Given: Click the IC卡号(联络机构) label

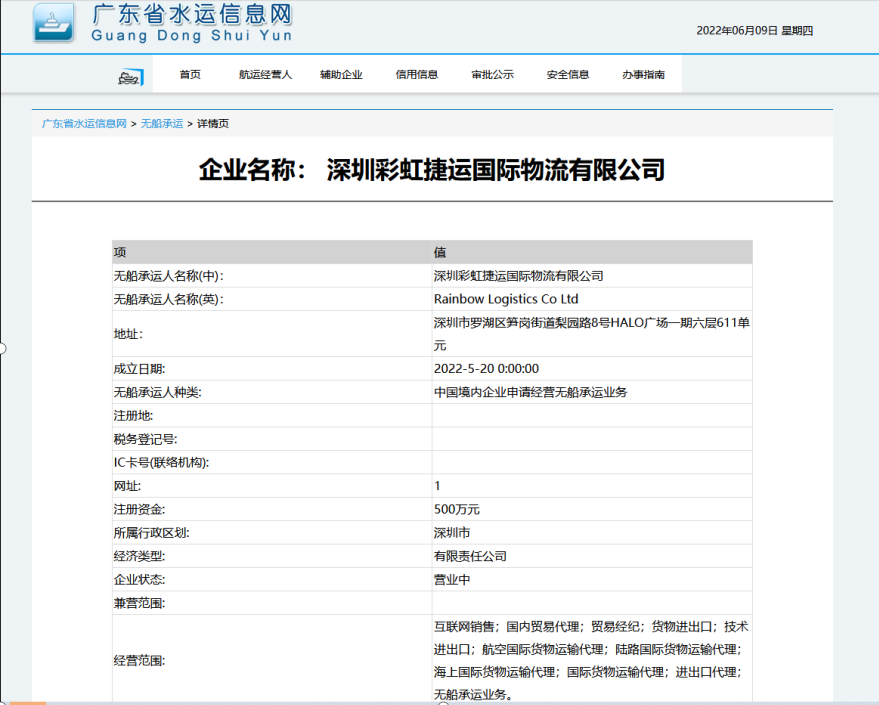Looking at the screenshot, I should point(161,462).
